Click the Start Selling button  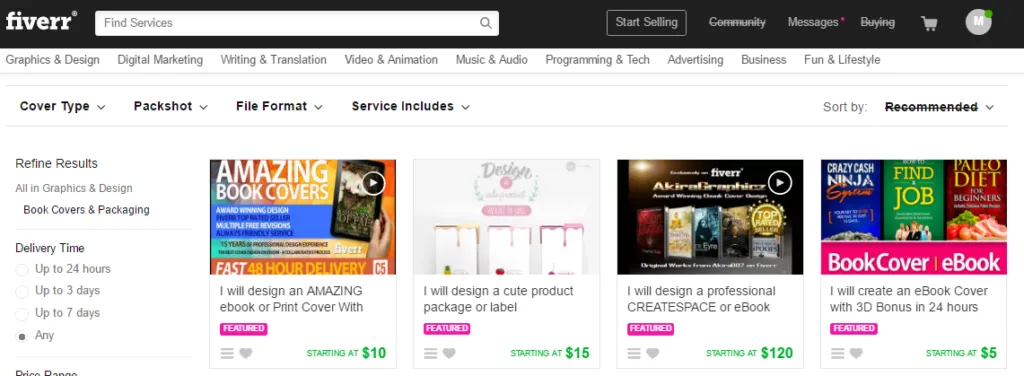647,22
